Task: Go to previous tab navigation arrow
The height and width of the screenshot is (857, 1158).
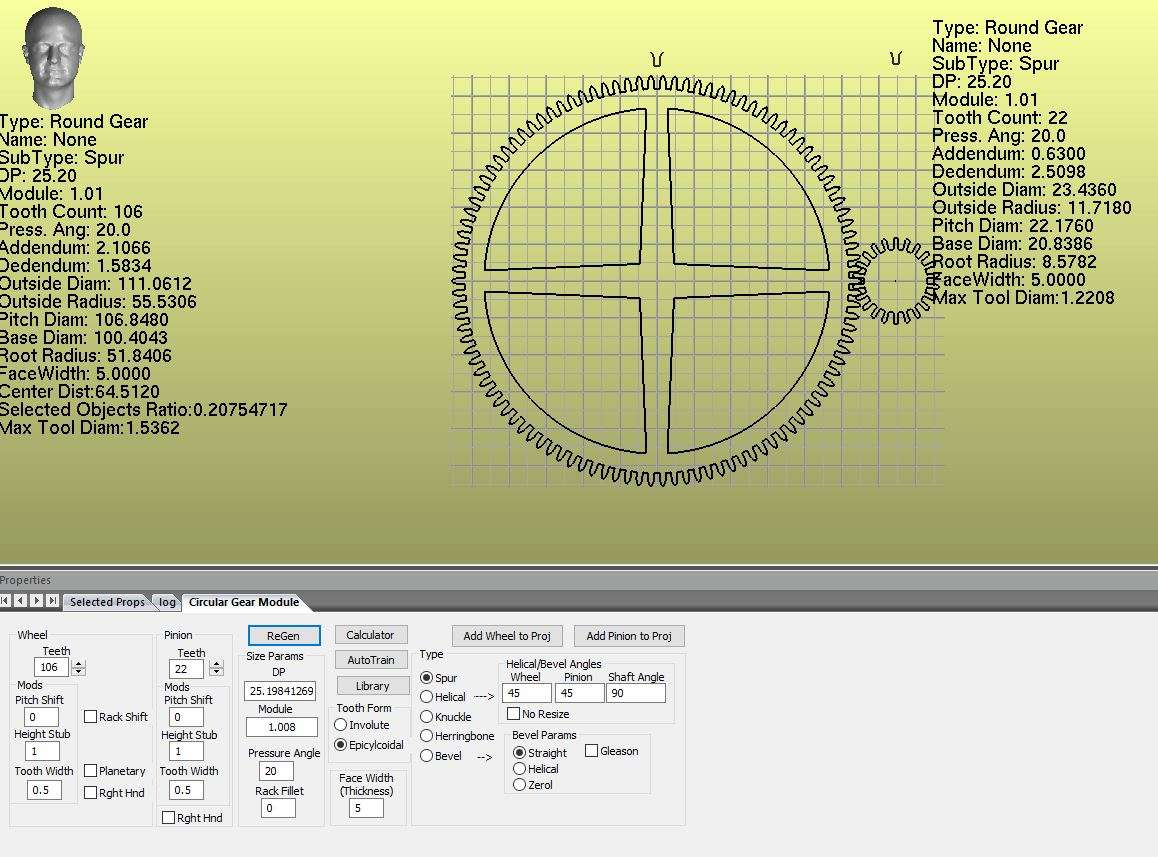Action: [x=21, y=601]
